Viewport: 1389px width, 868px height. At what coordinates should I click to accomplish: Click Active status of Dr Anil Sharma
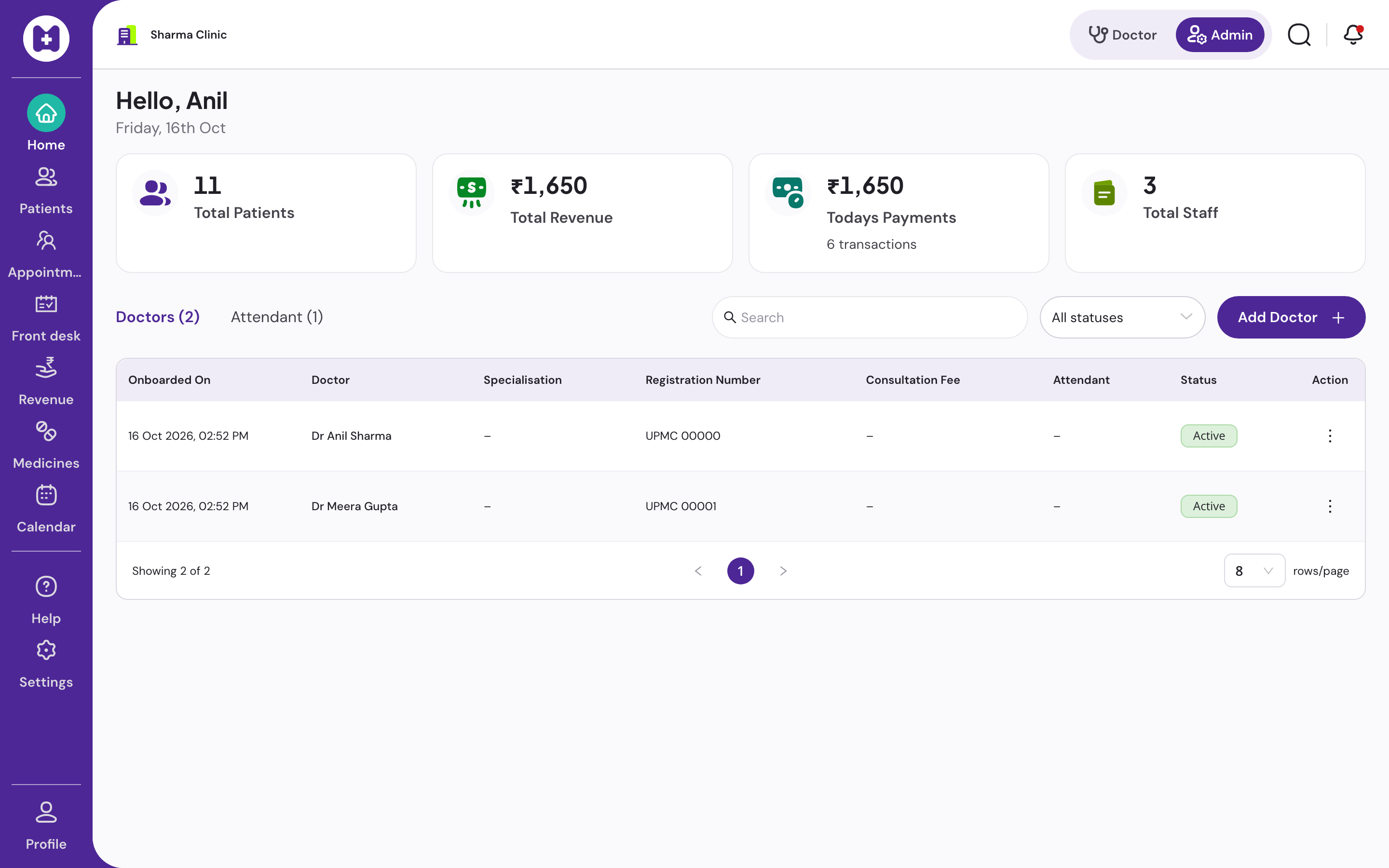1209,436
